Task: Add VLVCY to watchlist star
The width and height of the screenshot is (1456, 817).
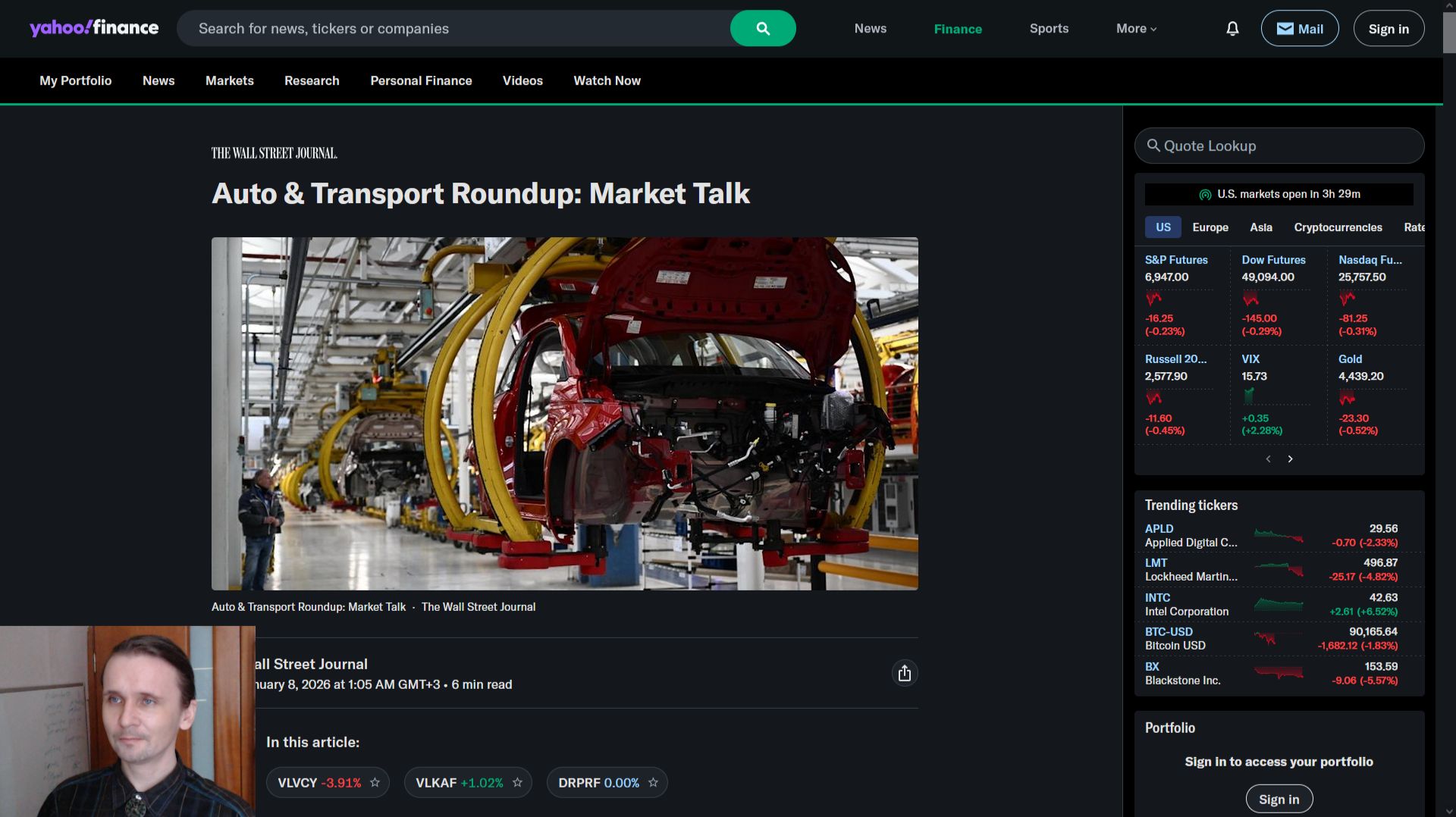Action: (x=375, y=782)
